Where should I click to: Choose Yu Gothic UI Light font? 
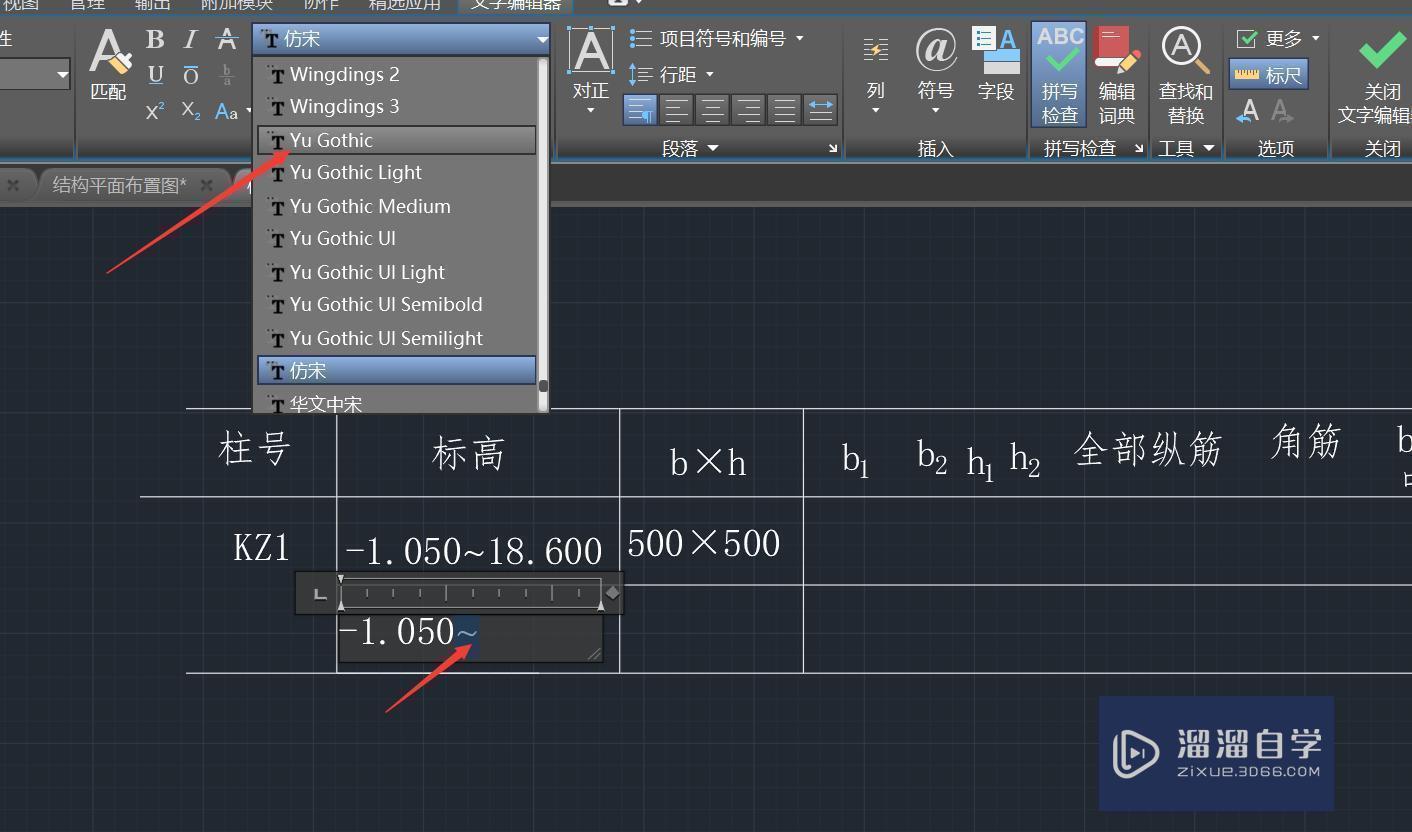pos(396,272)
